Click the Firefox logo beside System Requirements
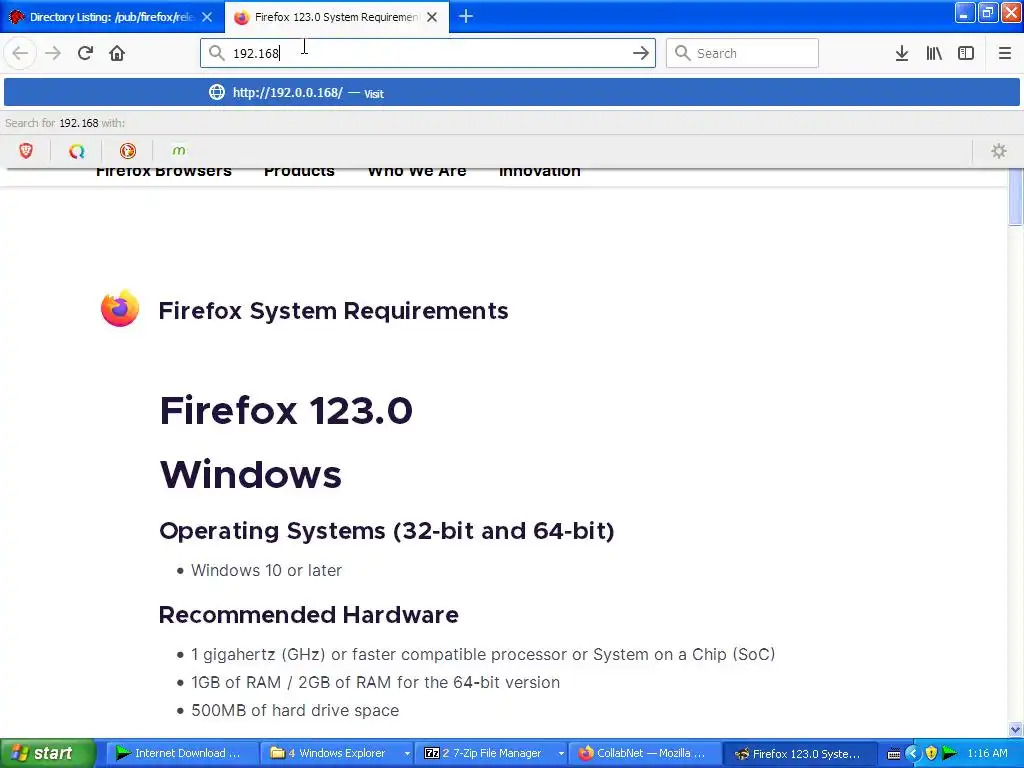Screen dimensions: 1024x768 (120, 308)
